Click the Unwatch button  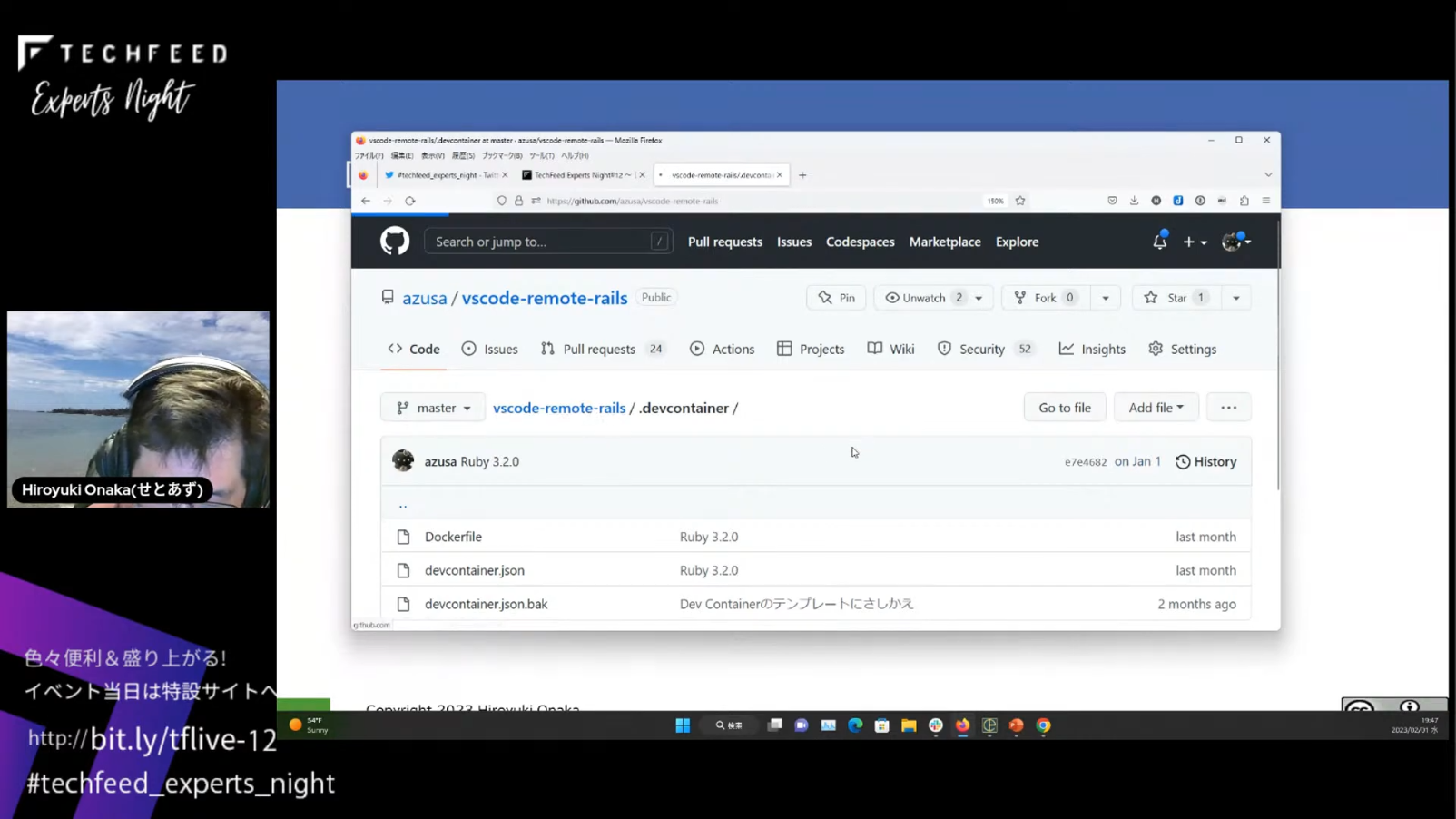[x=921, y=298]
